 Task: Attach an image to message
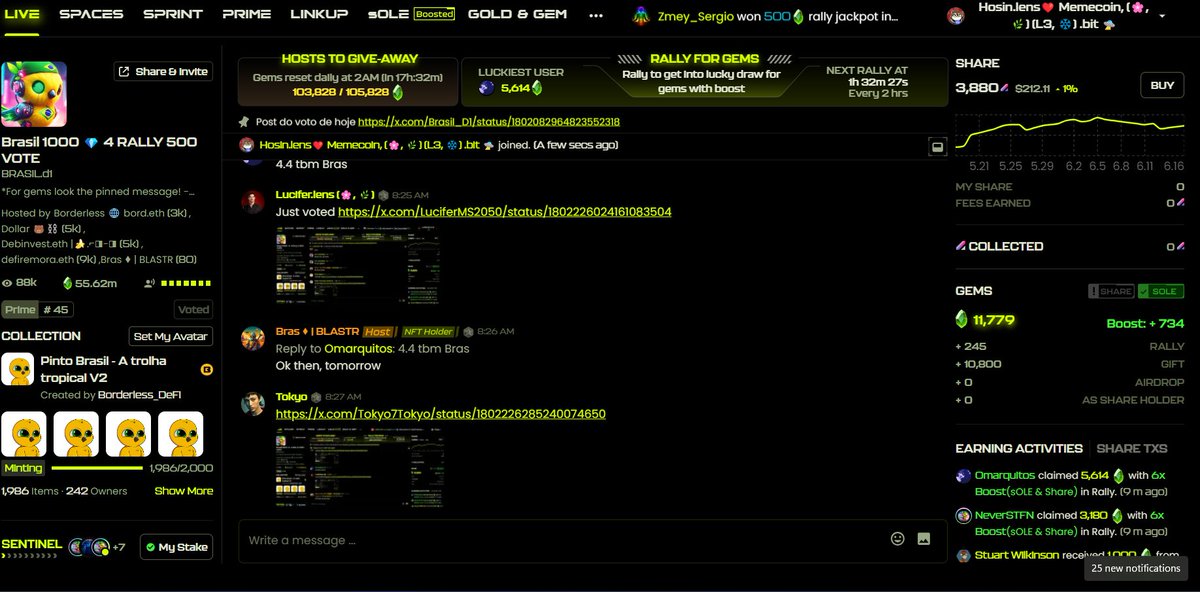click(x=923, y=539)
